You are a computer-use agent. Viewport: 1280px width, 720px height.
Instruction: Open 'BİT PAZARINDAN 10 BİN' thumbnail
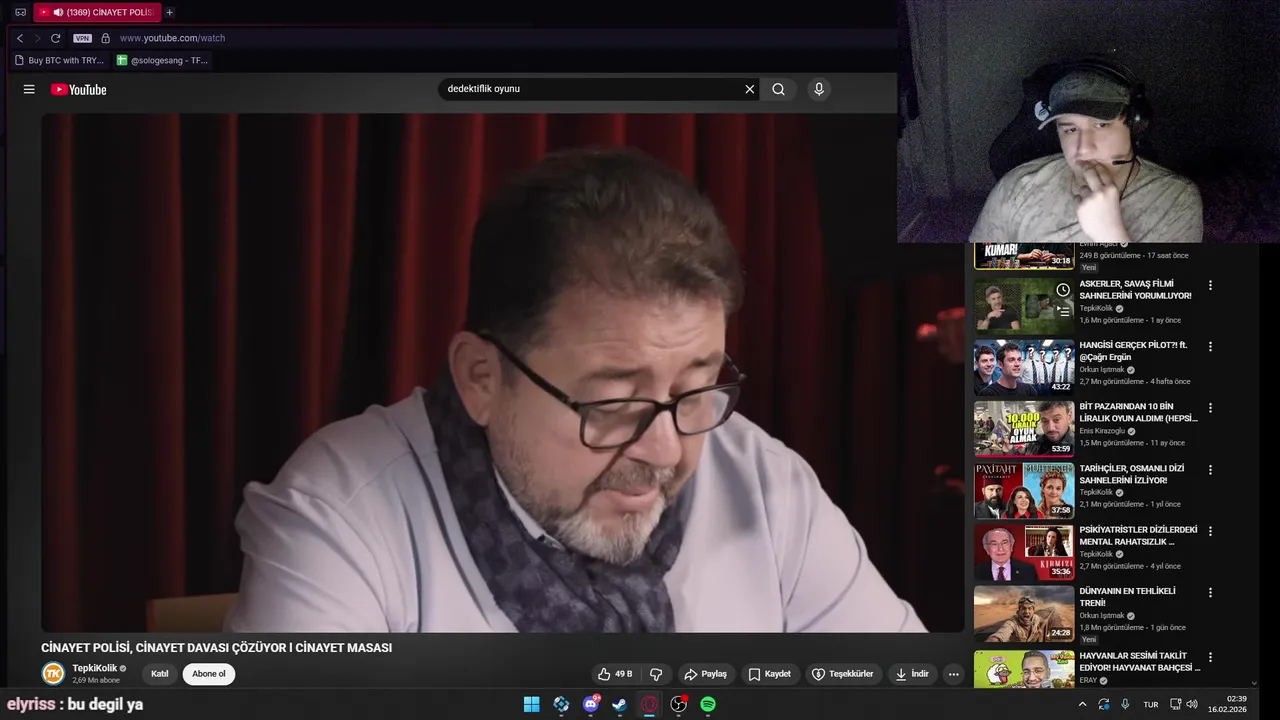tap(1024, 428)
